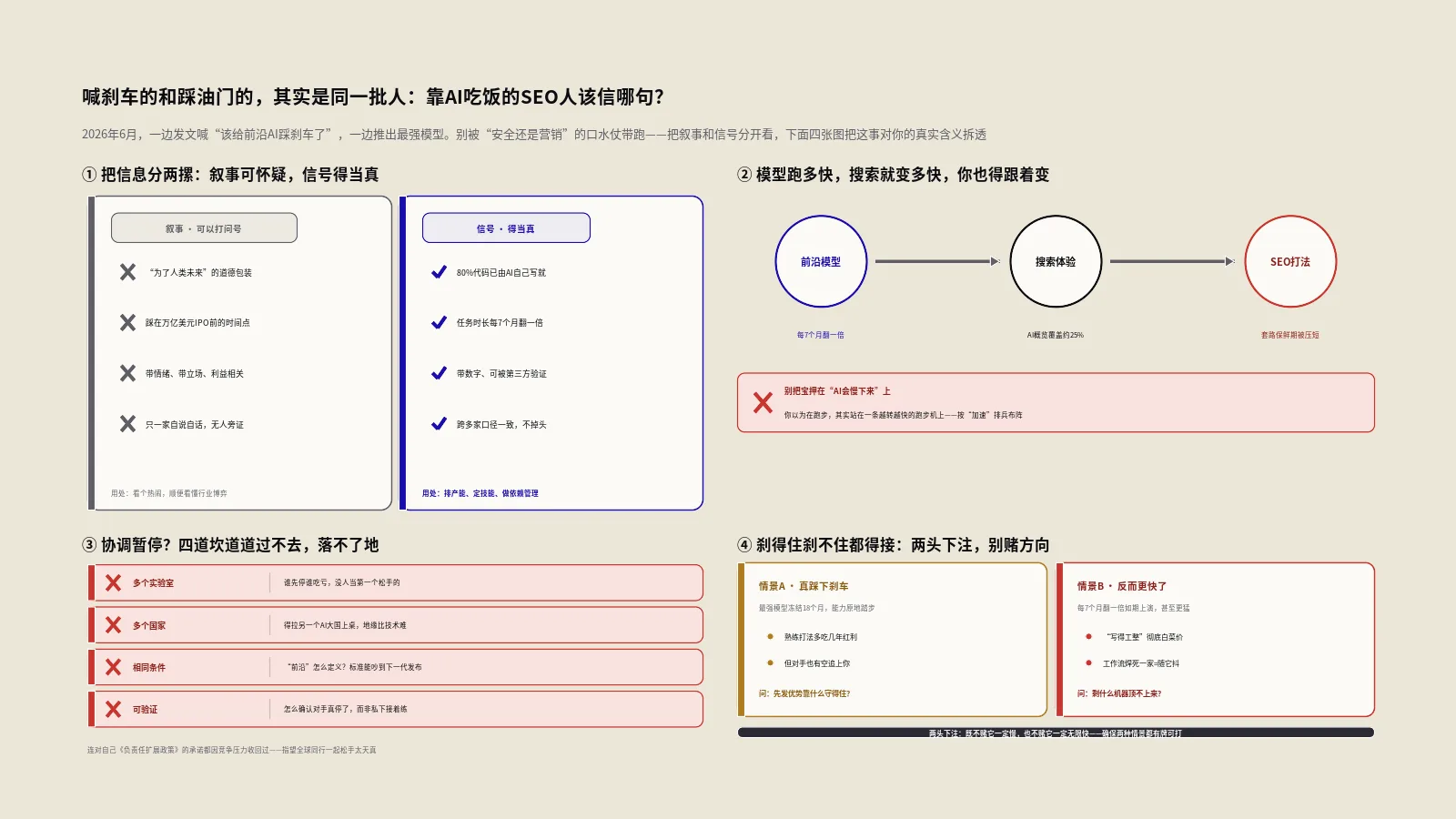This screenshot has height=819, width=1456.
Task: Click the checkmark beside 80%代码已由AI自己写就
Action: (439, 272)
